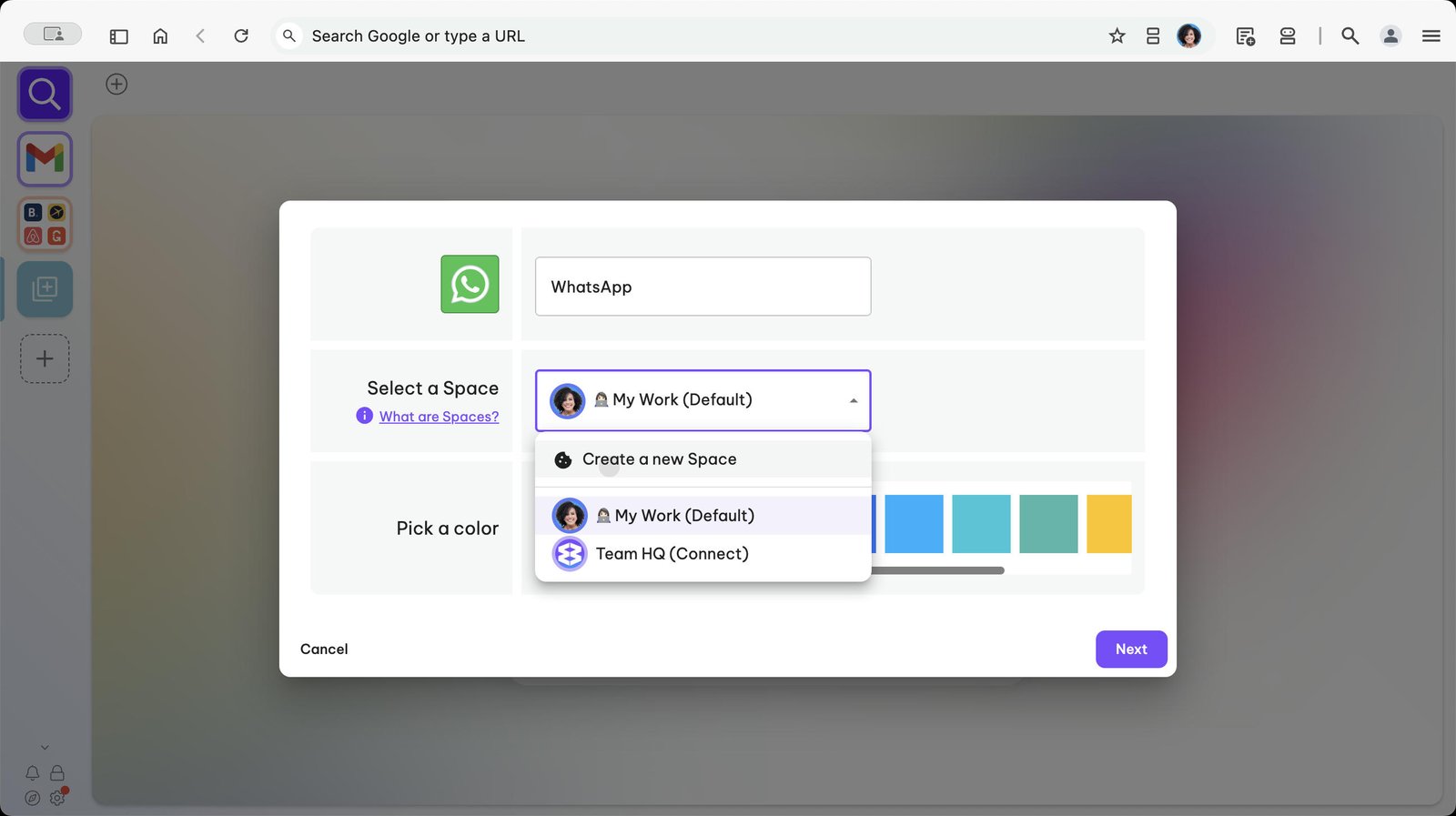Click the Next button

pos(1131,650)
